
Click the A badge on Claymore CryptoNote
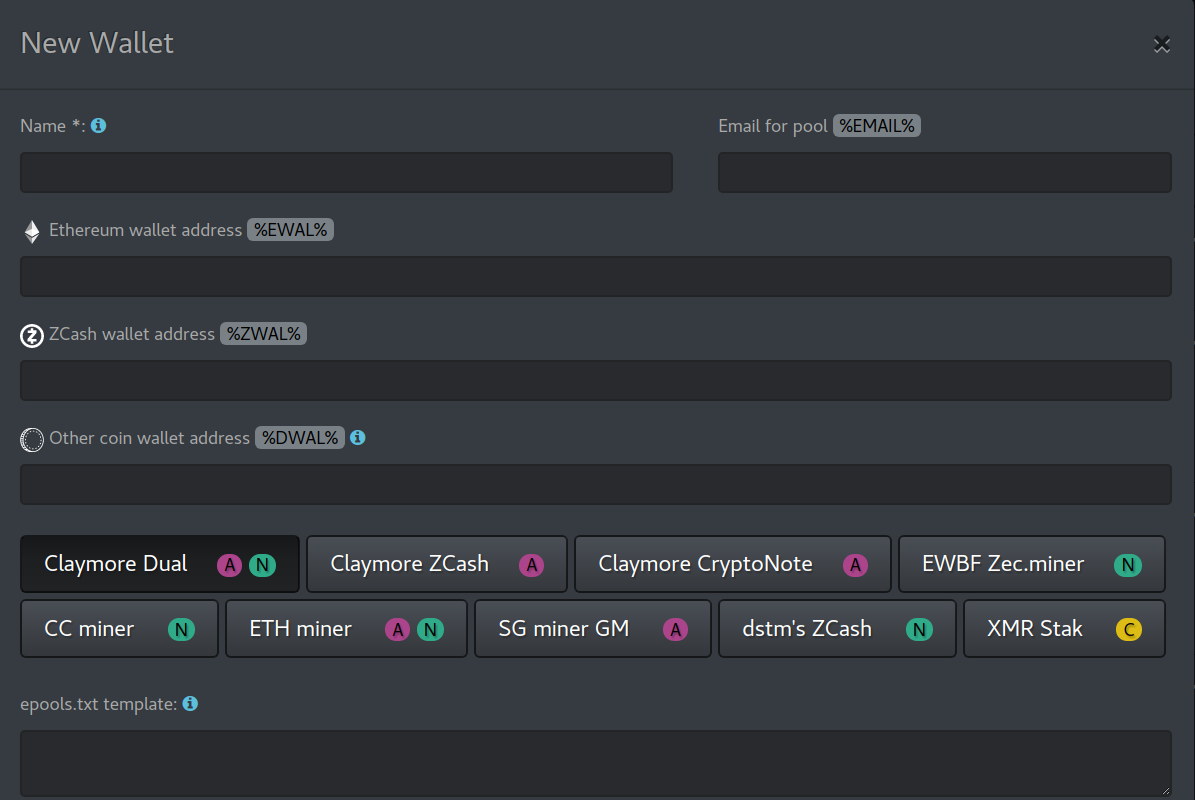click(855, 565)
